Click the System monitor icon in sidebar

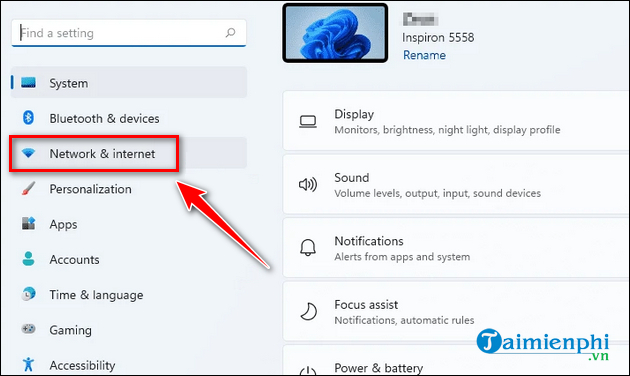28,83
